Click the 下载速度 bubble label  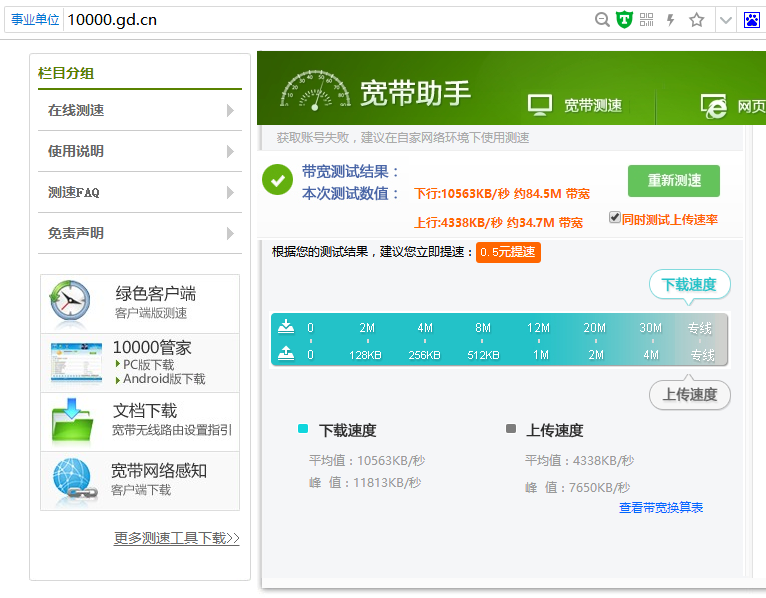pos(689,284)
